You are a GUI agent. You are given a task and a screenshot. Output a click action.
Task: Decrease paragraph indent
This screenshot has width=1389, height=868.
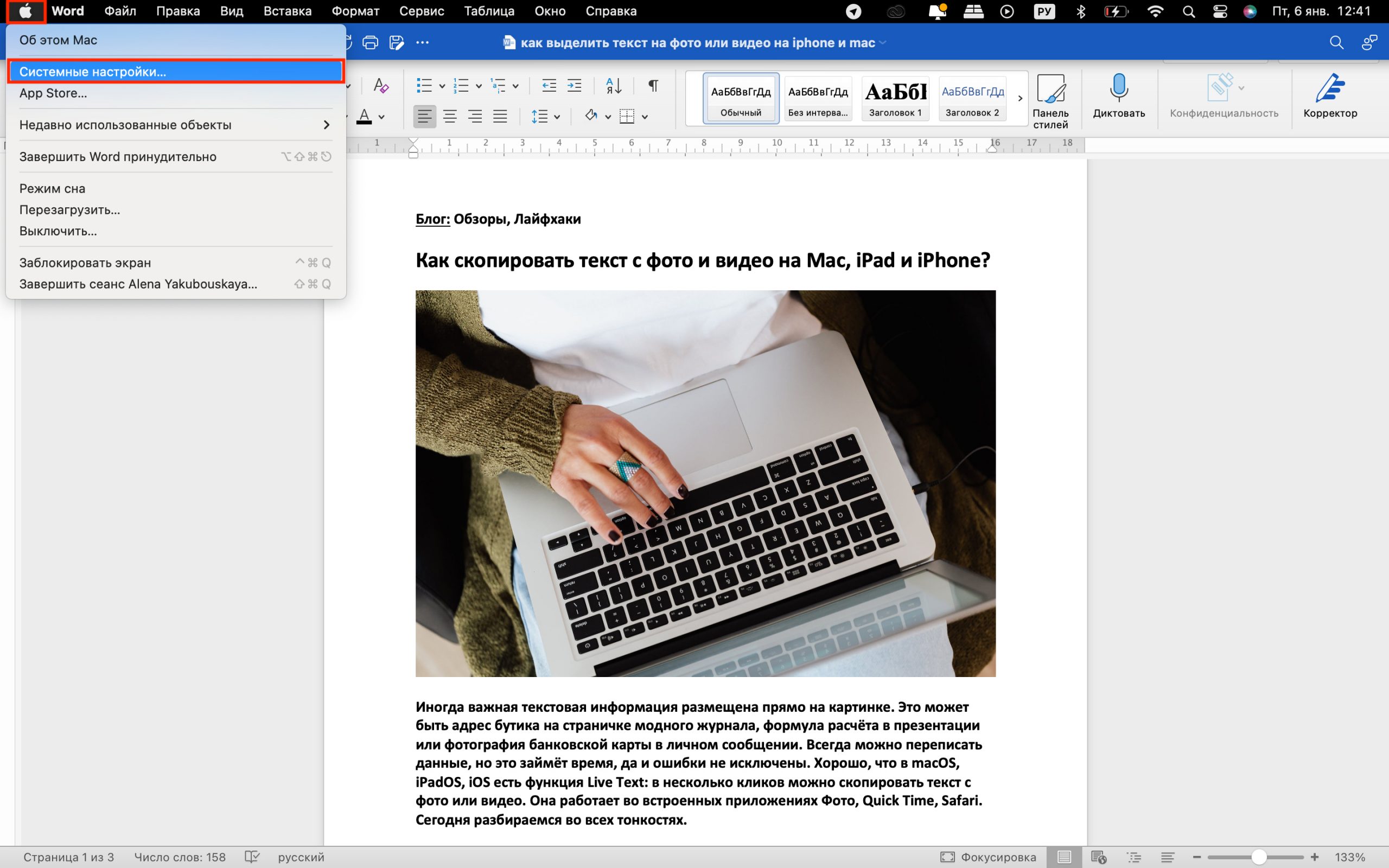click(549, 86)
